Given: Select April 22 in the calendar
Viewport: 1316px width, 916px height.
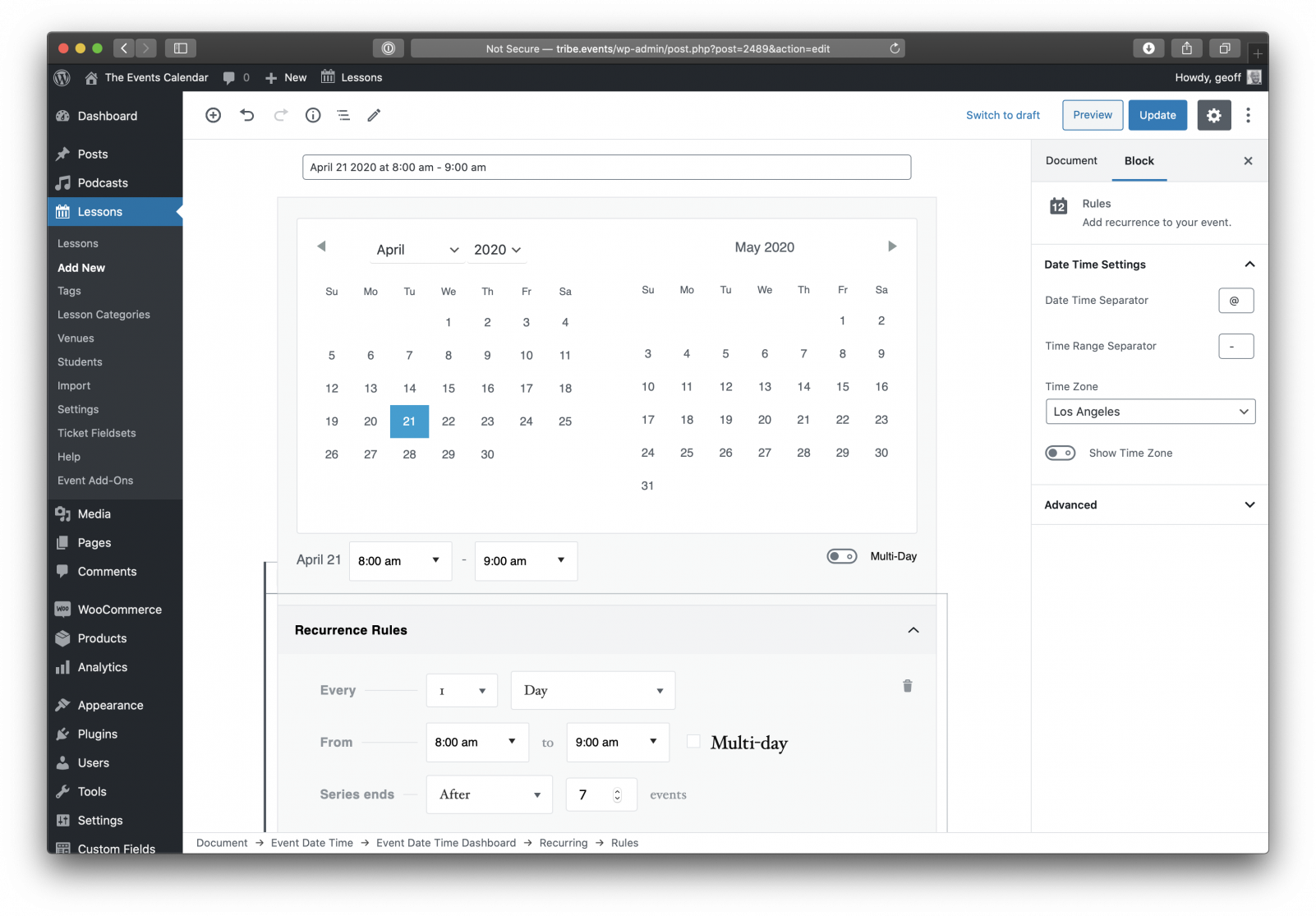Looking at the screenshot, I should point(449,421).
